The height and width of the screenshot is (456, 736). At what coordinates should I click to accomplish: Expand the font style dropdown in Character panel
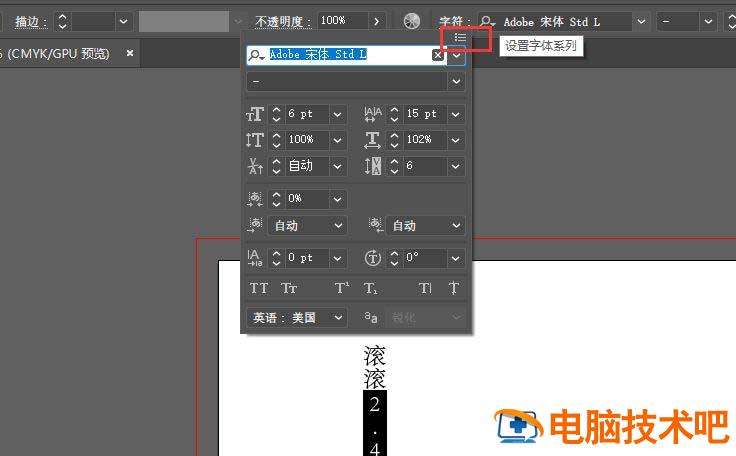click(x=456, y=82)
